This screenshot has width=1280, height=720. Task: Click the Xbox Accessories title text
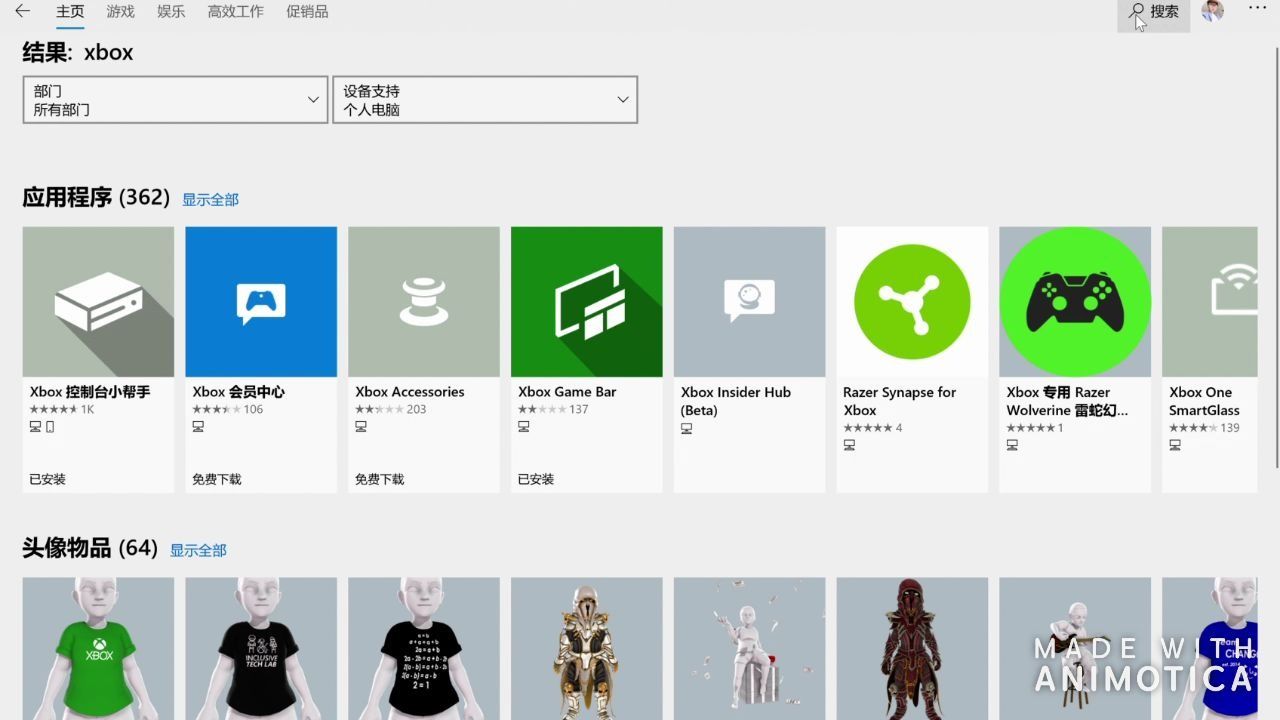pyautogui.click(x=410, y=392)
